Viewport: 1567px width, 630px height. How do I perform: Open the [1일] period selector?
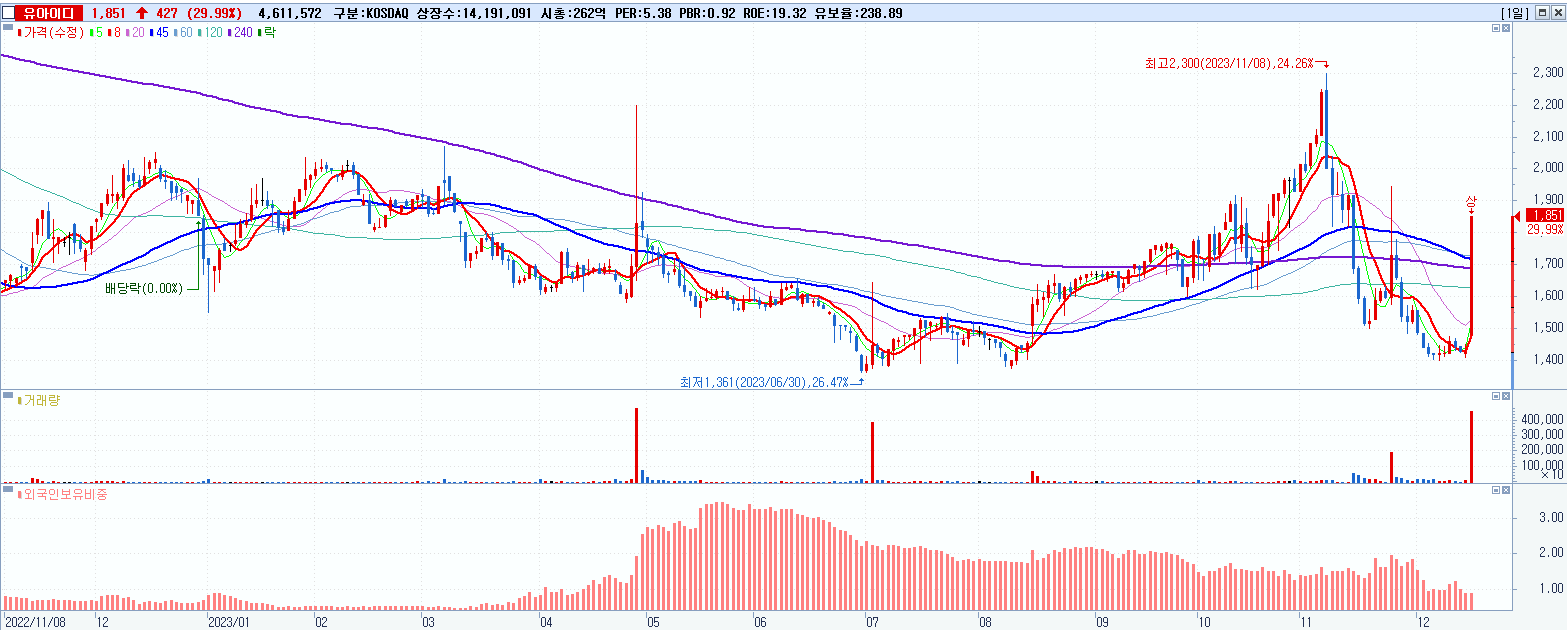pyautogui.click(x=1516, y=12)
